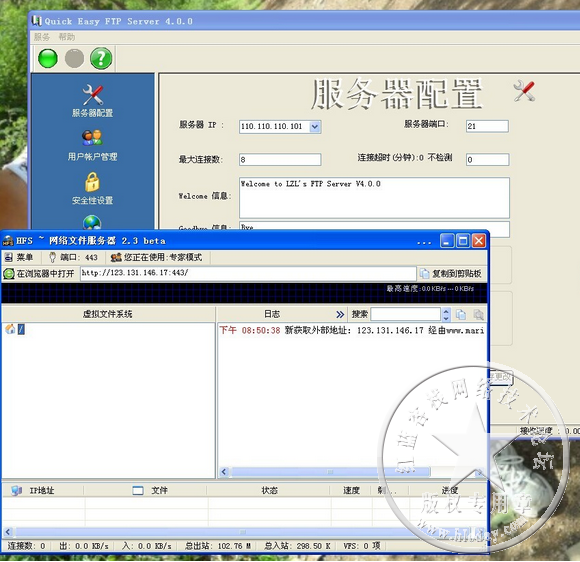The image size is (580, 562).
Task: Click log entry 下午 08:50:38 line
Action: tap(352, 330)
